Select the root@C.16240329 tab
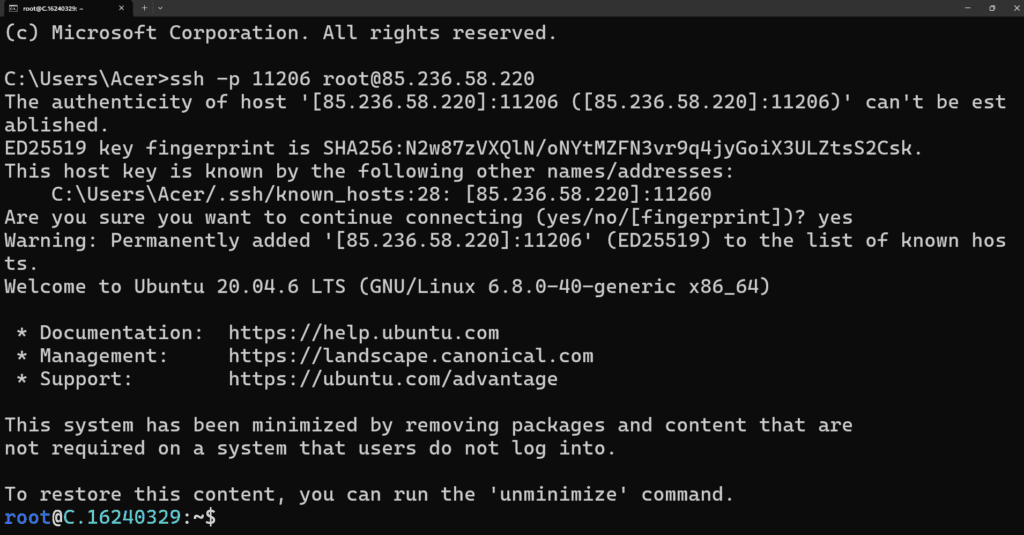The height and width of the screenshot is (535, 1024). pyautogui.click(x=67, y=8)
